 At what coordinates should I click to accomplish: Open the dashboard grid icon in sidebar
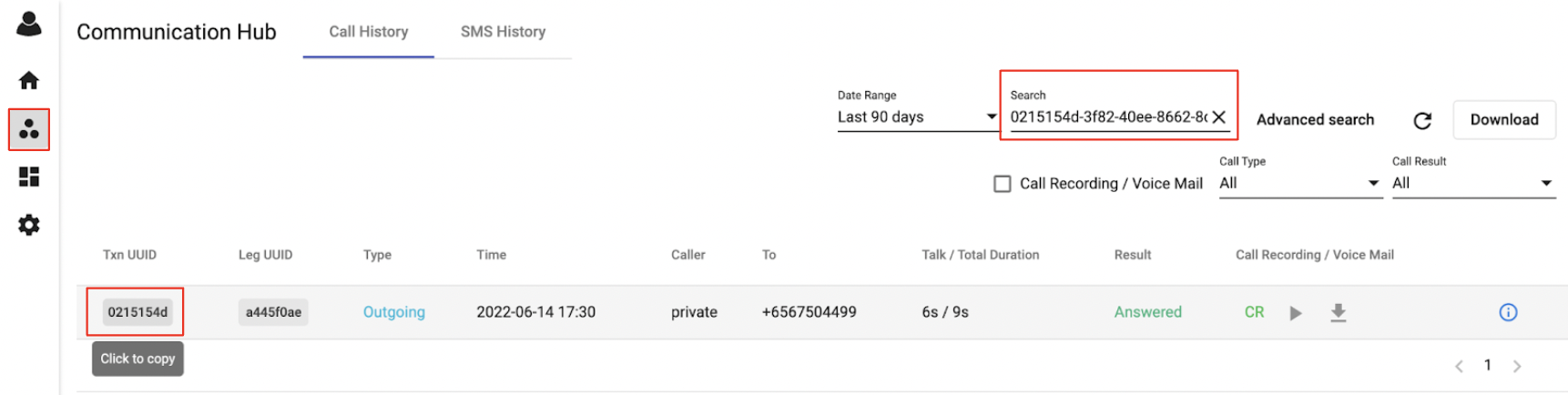(x=29, y=177)
